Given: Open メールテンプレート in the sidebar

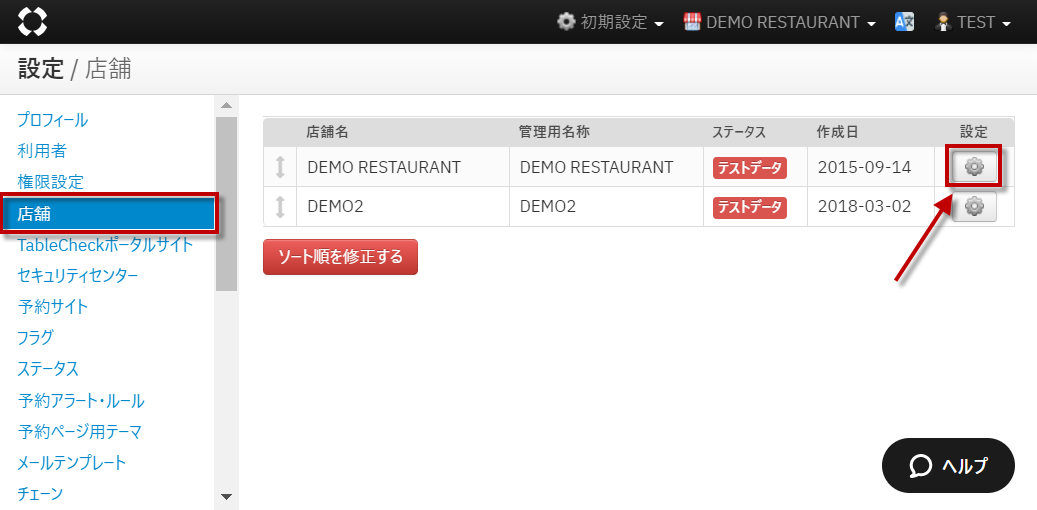Looking at the screenshot, I should [72, 463].
